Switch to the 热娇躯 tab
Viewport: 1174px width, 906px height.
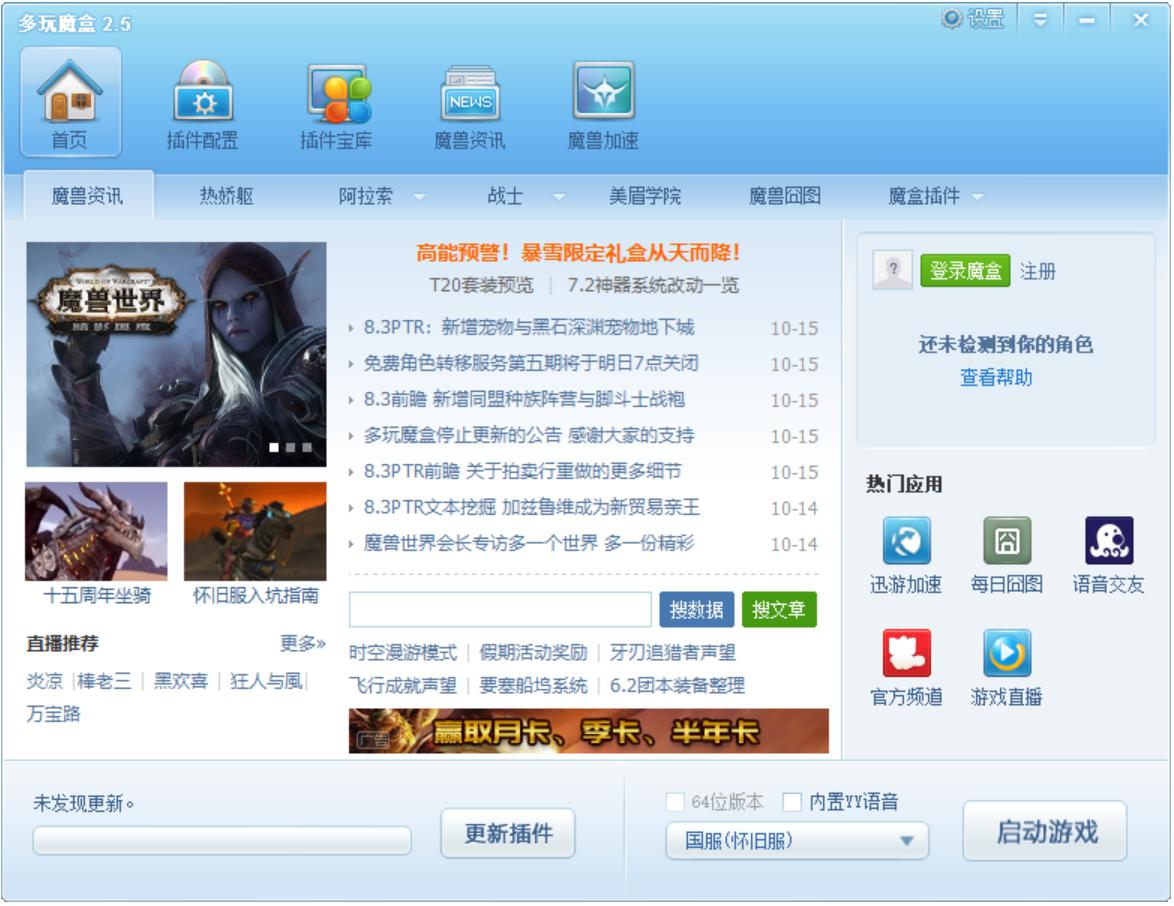226,196
